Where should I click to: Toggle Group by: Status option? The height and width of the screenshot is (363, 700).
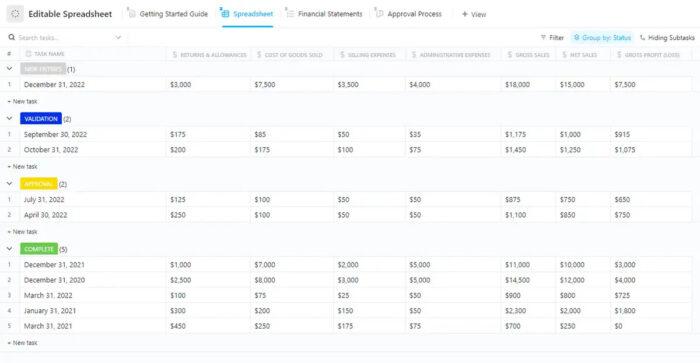(602, 38)
